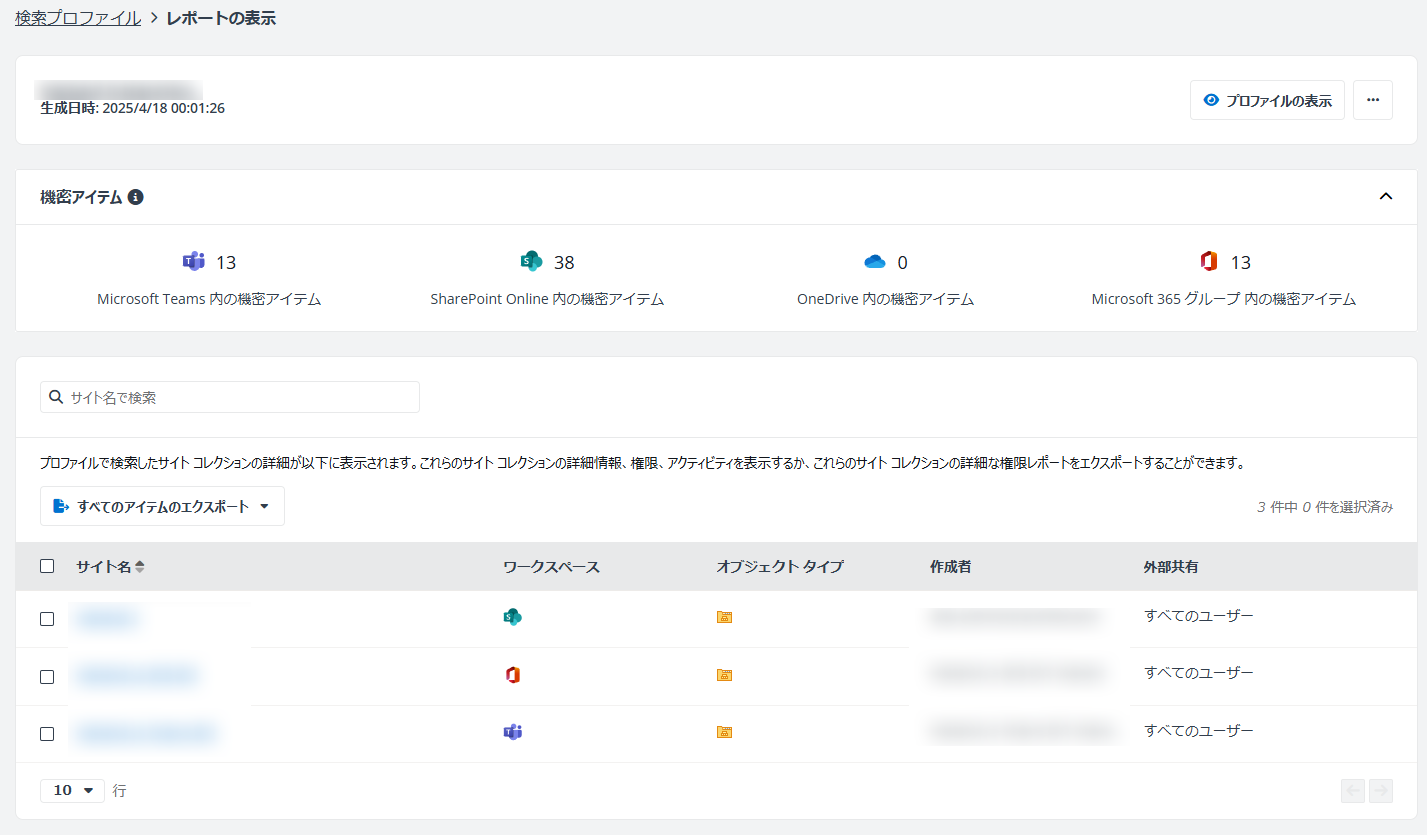This screenshot has width=1427, height=835.
Task: Click the 生成日時 timestamp text
Action: [x=132, y=108]
